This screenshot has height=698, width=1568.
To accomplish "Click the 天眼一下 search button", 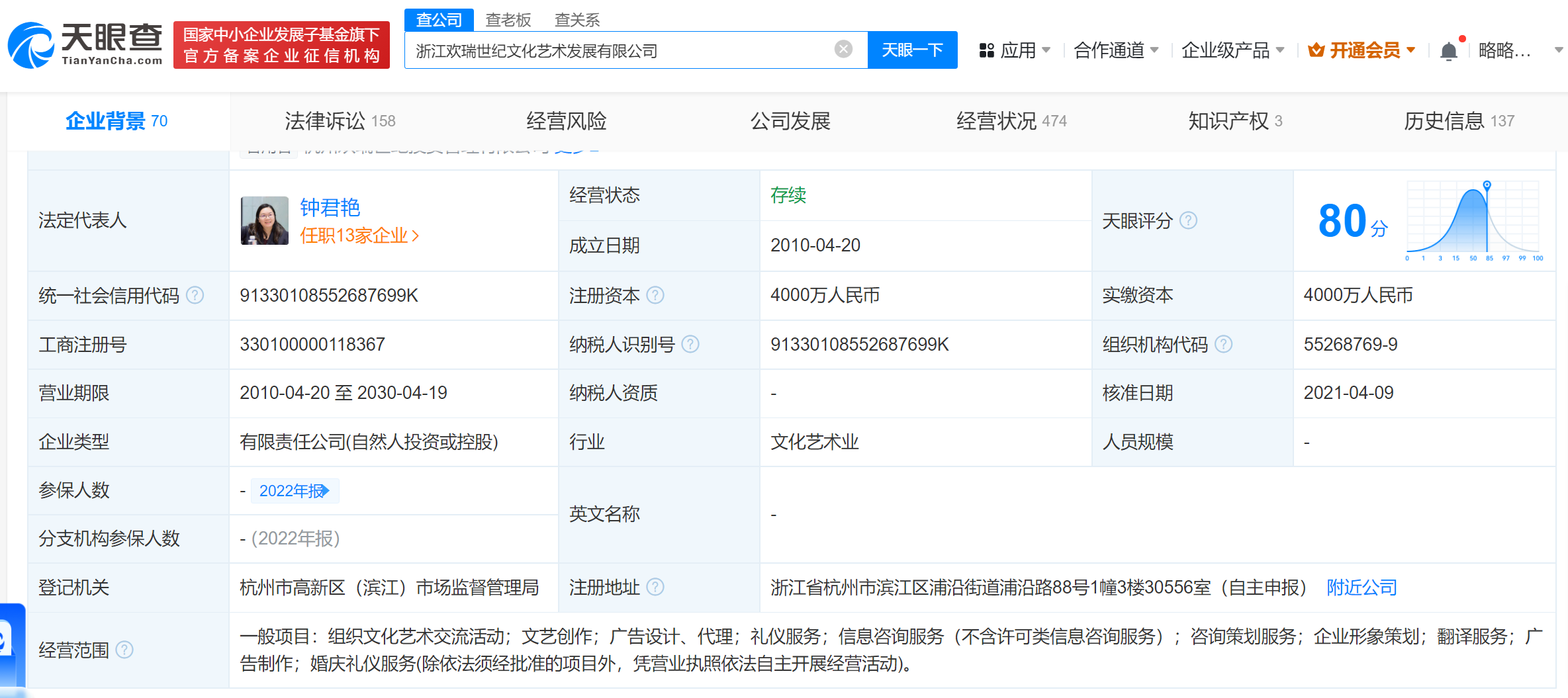I will coord(912,50).
